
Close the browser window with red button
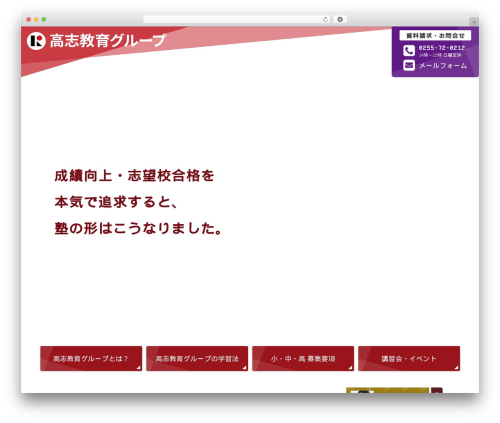pos(29,19)
